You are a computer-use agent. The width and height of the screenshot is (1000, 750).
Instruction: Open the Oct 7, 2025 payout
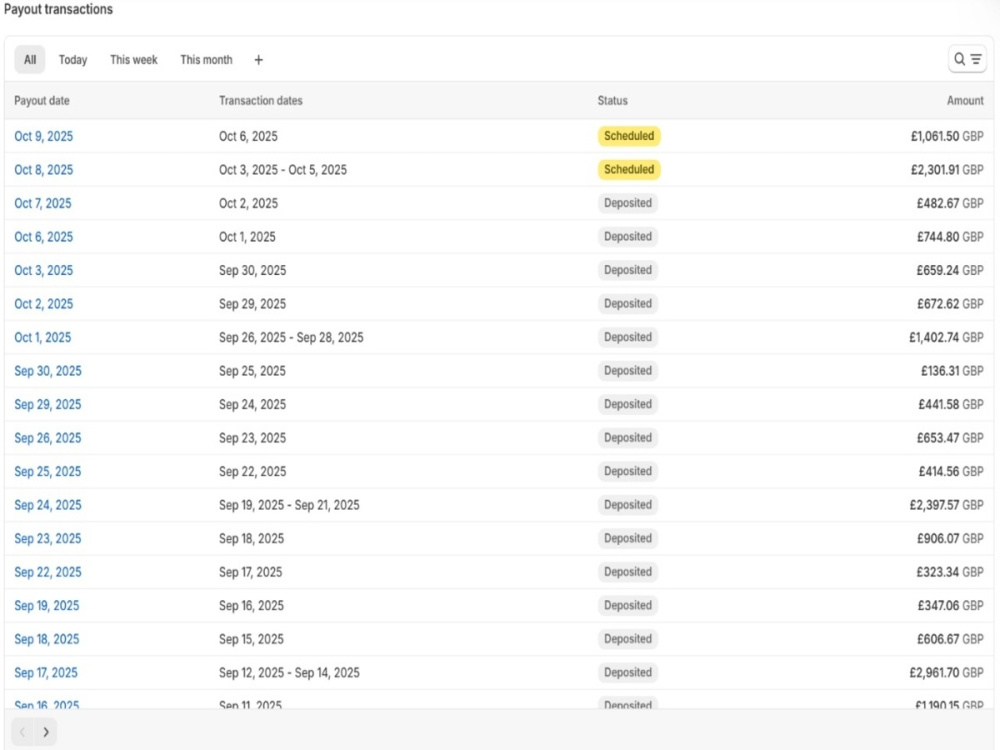click(43, 203)
